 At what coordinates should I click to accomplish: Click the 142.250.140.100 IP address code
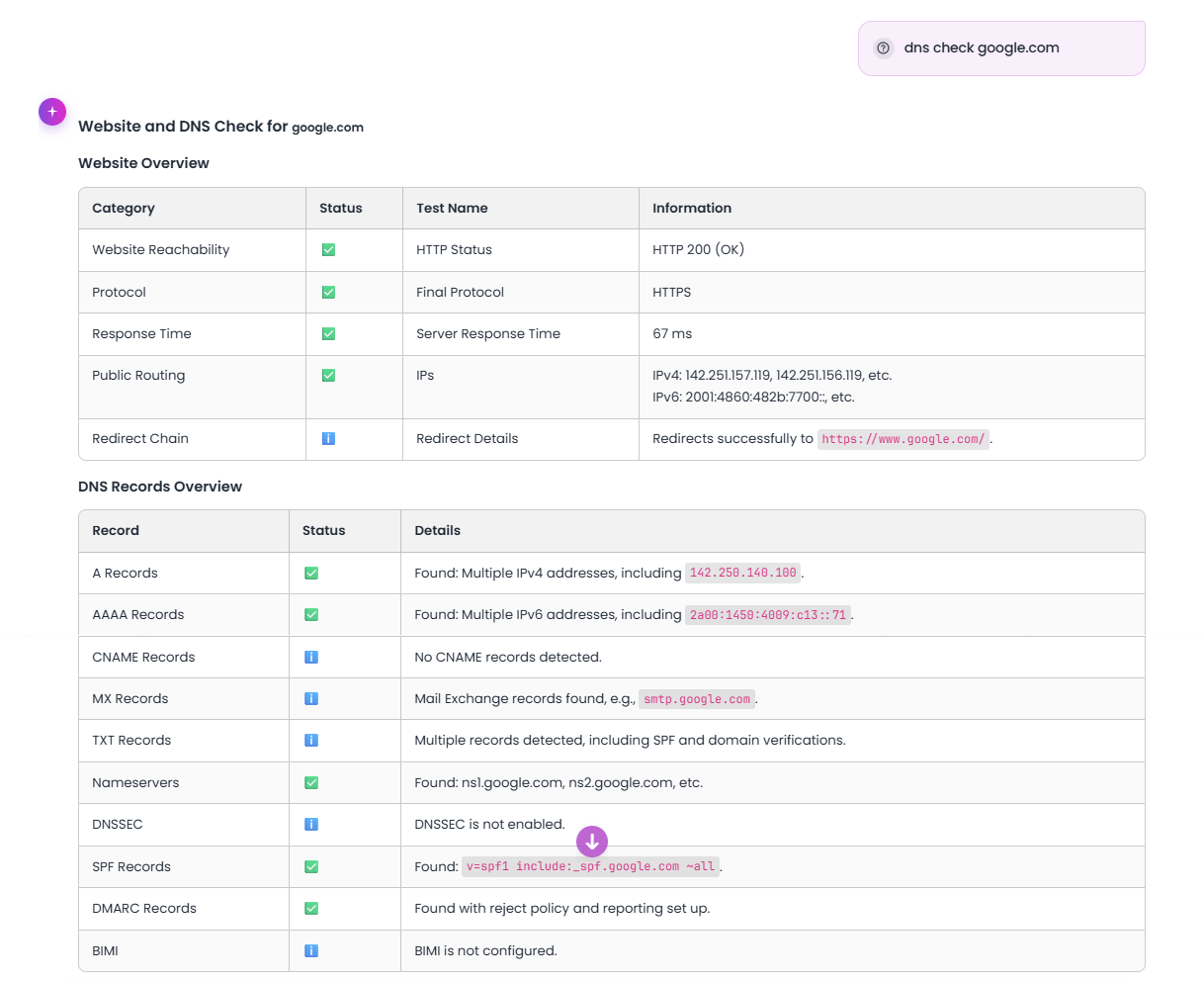(x=743, y=573)
